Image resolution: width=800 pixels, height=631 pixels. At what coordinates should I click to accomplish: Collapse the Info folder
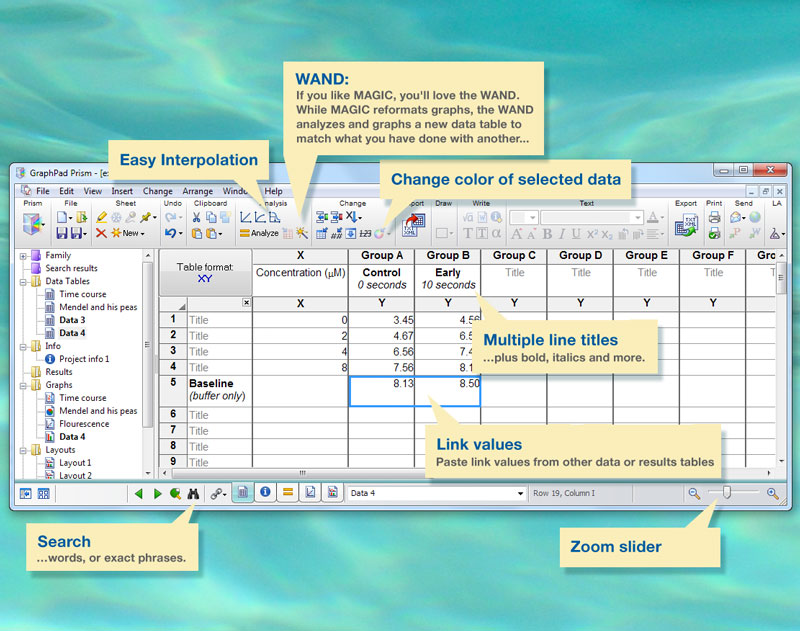point(23,346)
